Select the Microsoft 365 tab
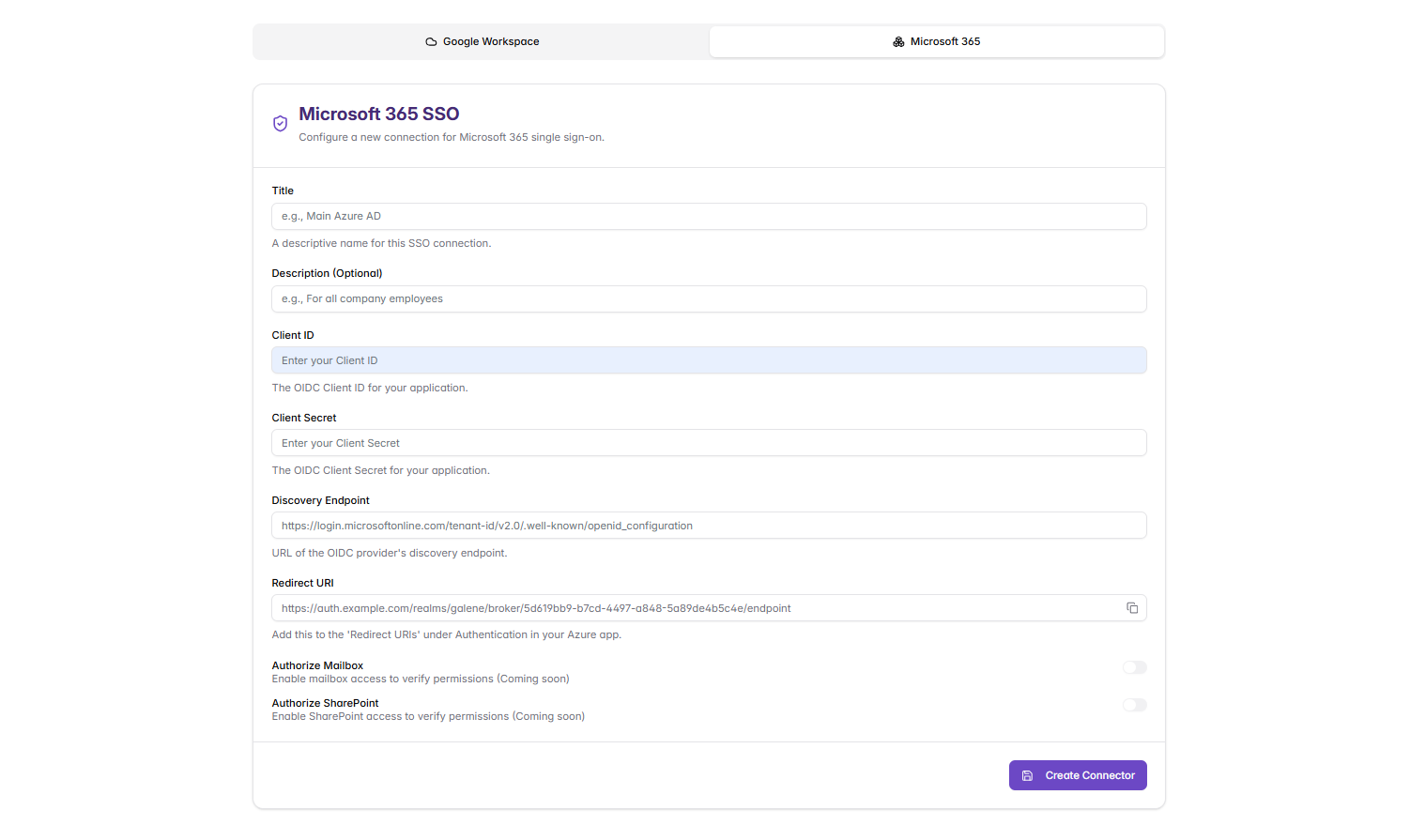Viewport: 1425px width, 840px height. 936,41
